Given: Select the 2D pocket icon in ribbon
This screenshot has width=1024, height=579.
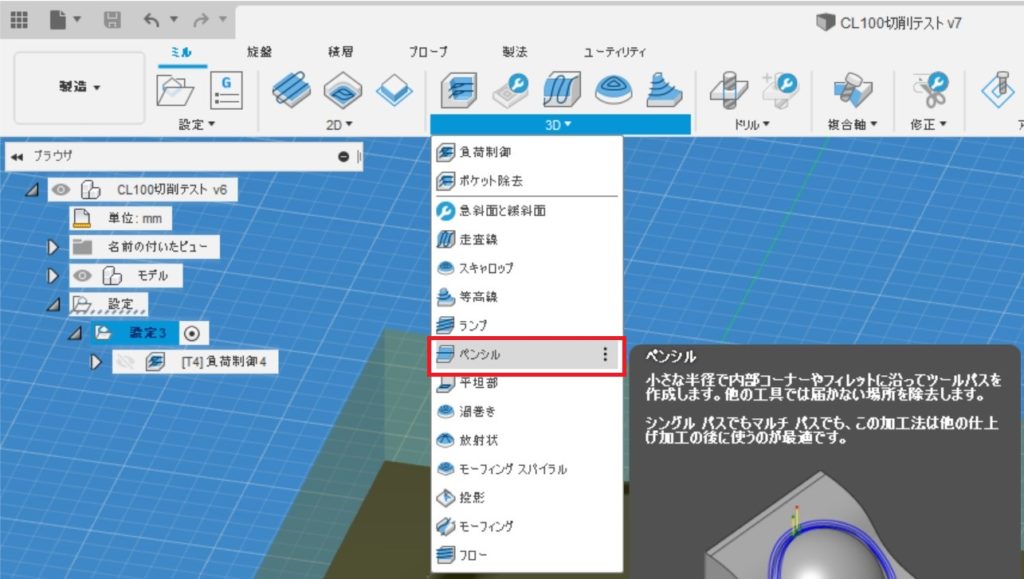Looking at the screenshot, I should tap(343, 89).
